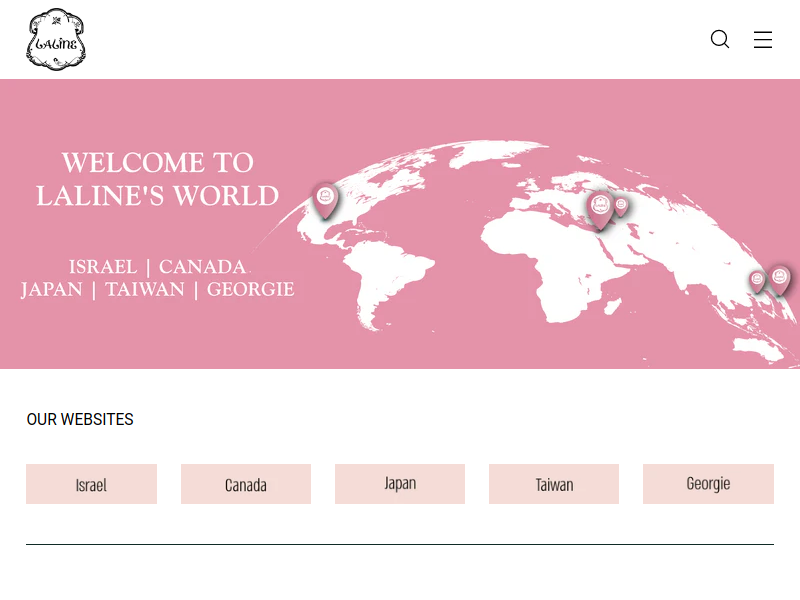Click the Laline logo

(56, 39)
